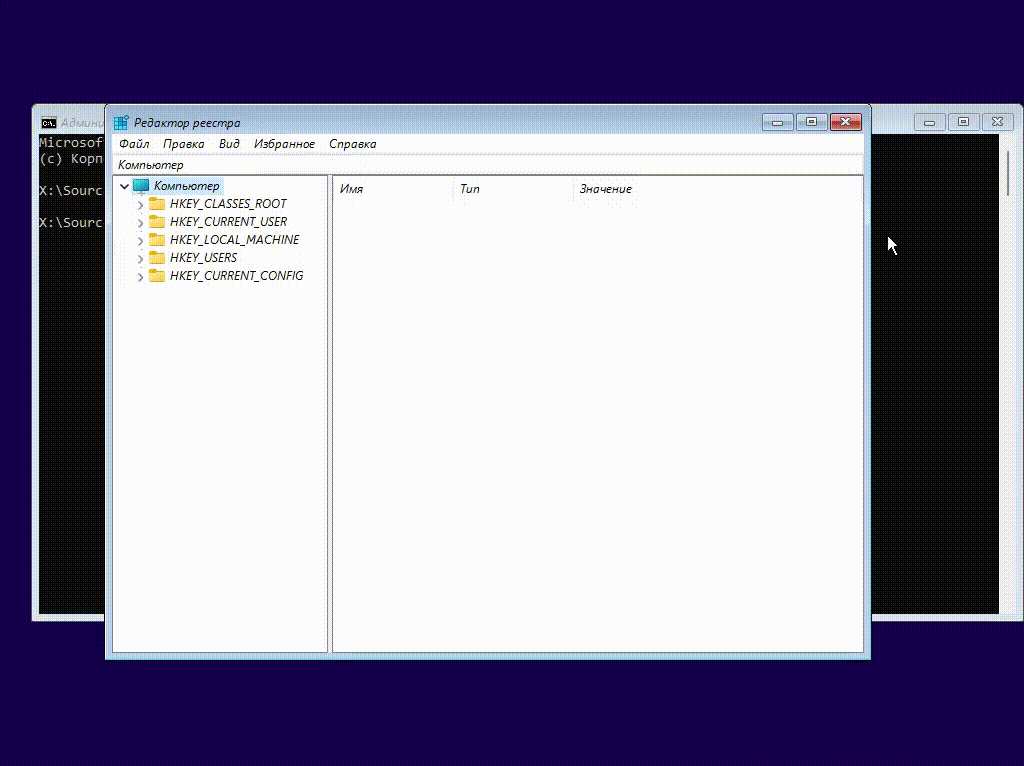
Task: Click the address bar showing Компьютер
Action: (x=488, y=165)
